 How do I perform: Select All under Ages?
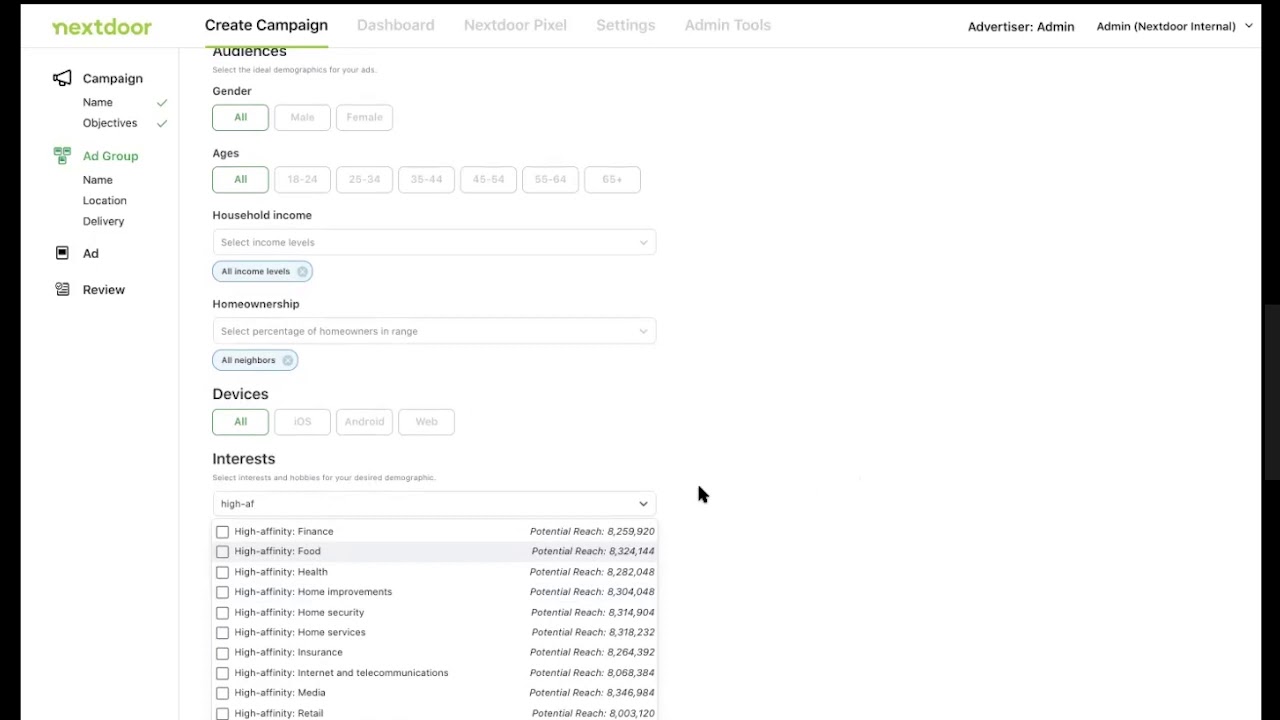(240, 179)
